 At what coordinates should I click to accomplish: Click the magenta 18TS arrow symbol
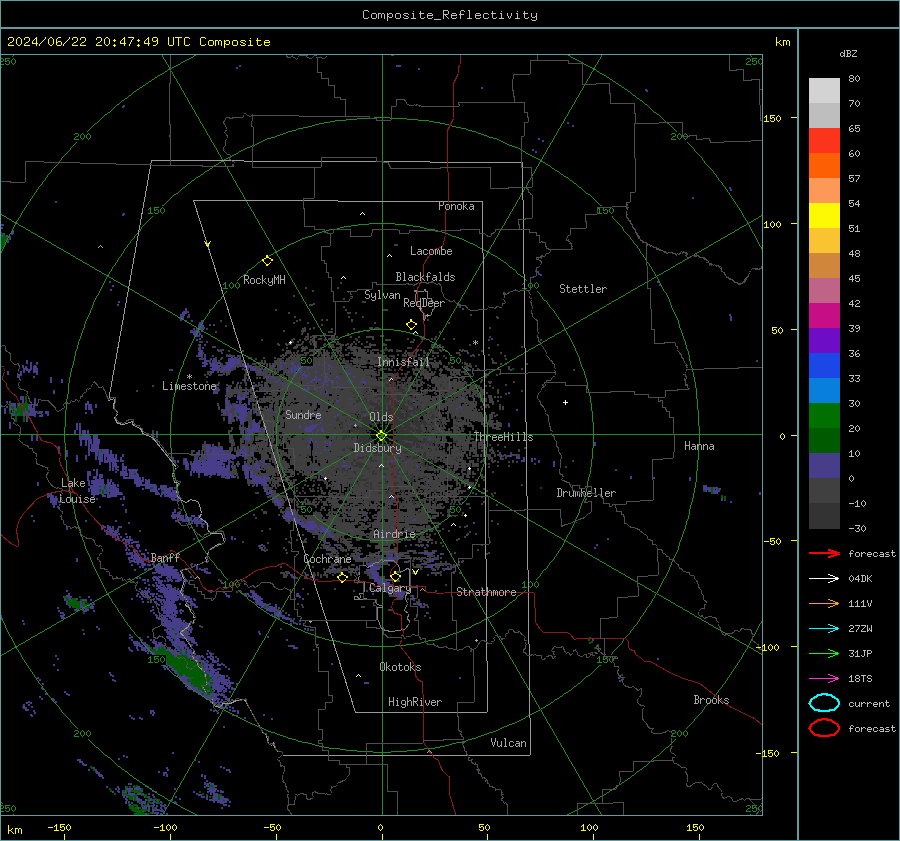tap(824, 679)
